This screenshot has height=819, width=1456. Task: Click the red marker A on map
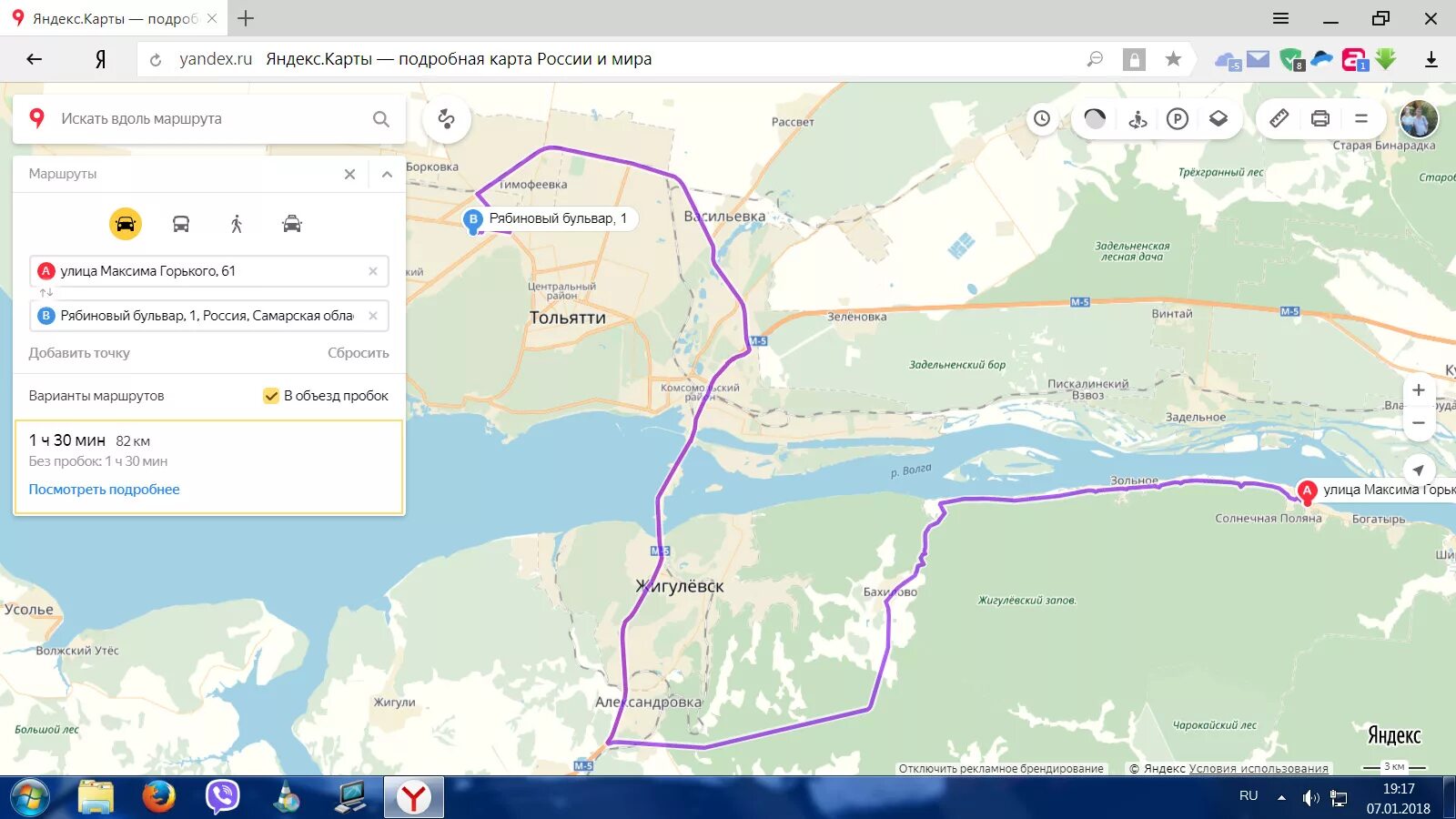coord(1307,491)
